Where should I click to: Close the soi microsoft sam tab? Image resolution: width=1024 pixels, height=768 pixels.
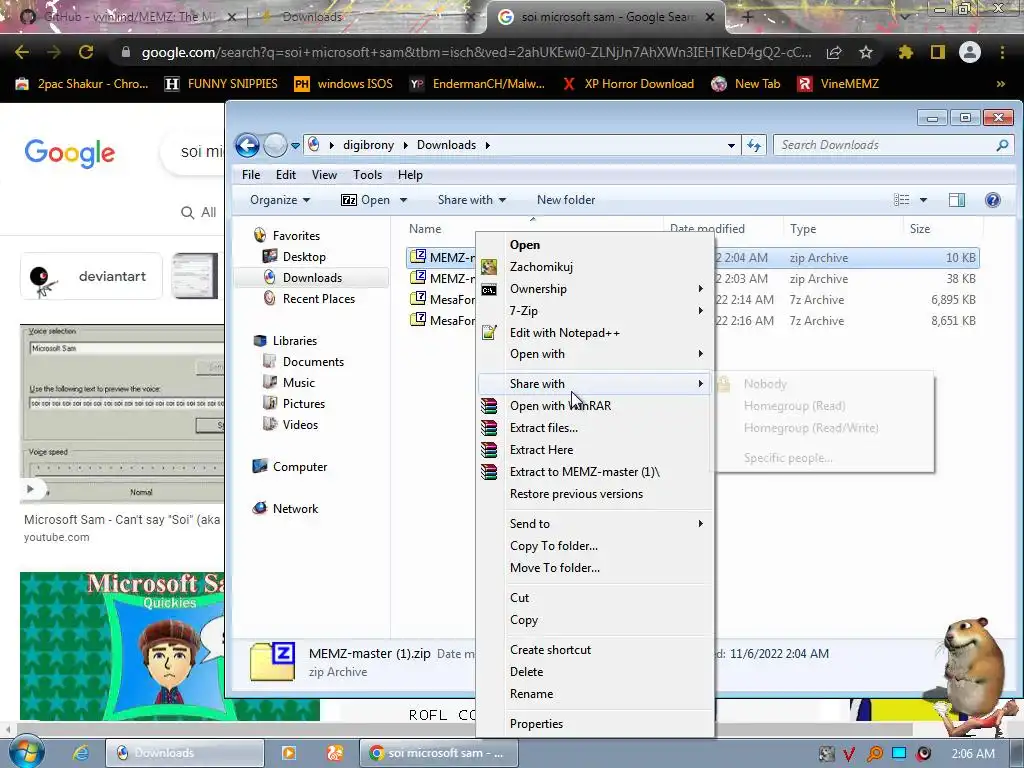click(x=710, y=18)
